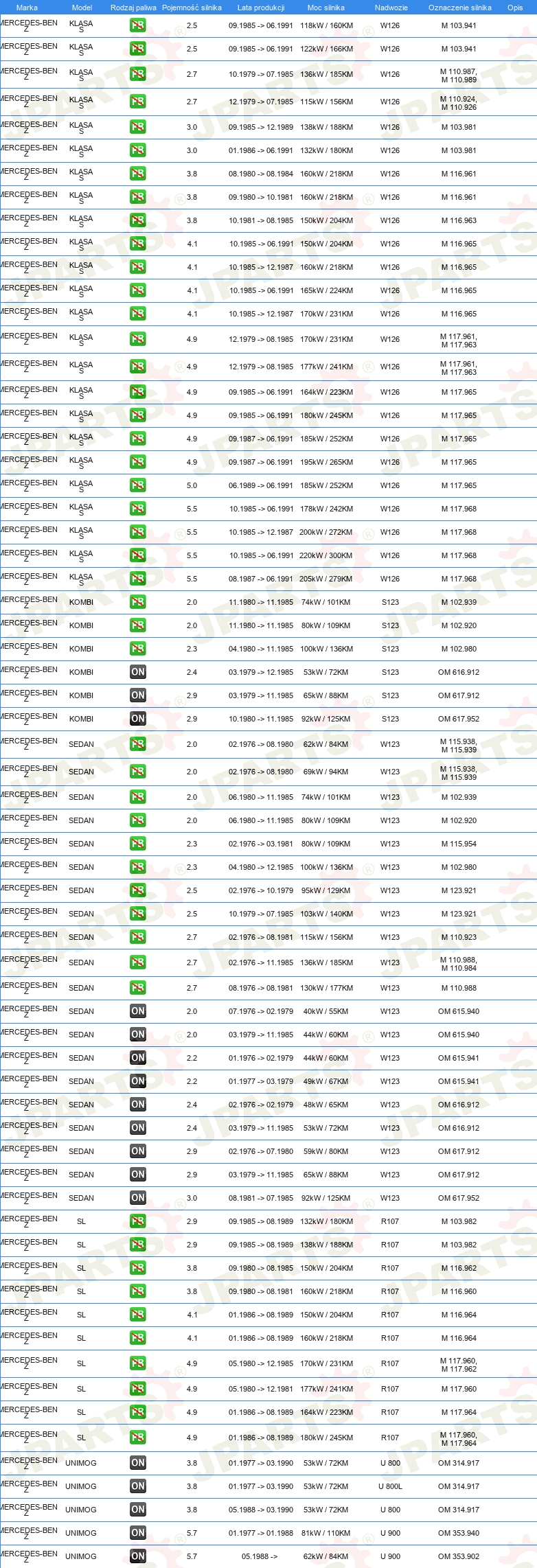Click the Pojemność silnika column header

click(x=192, y=8)
